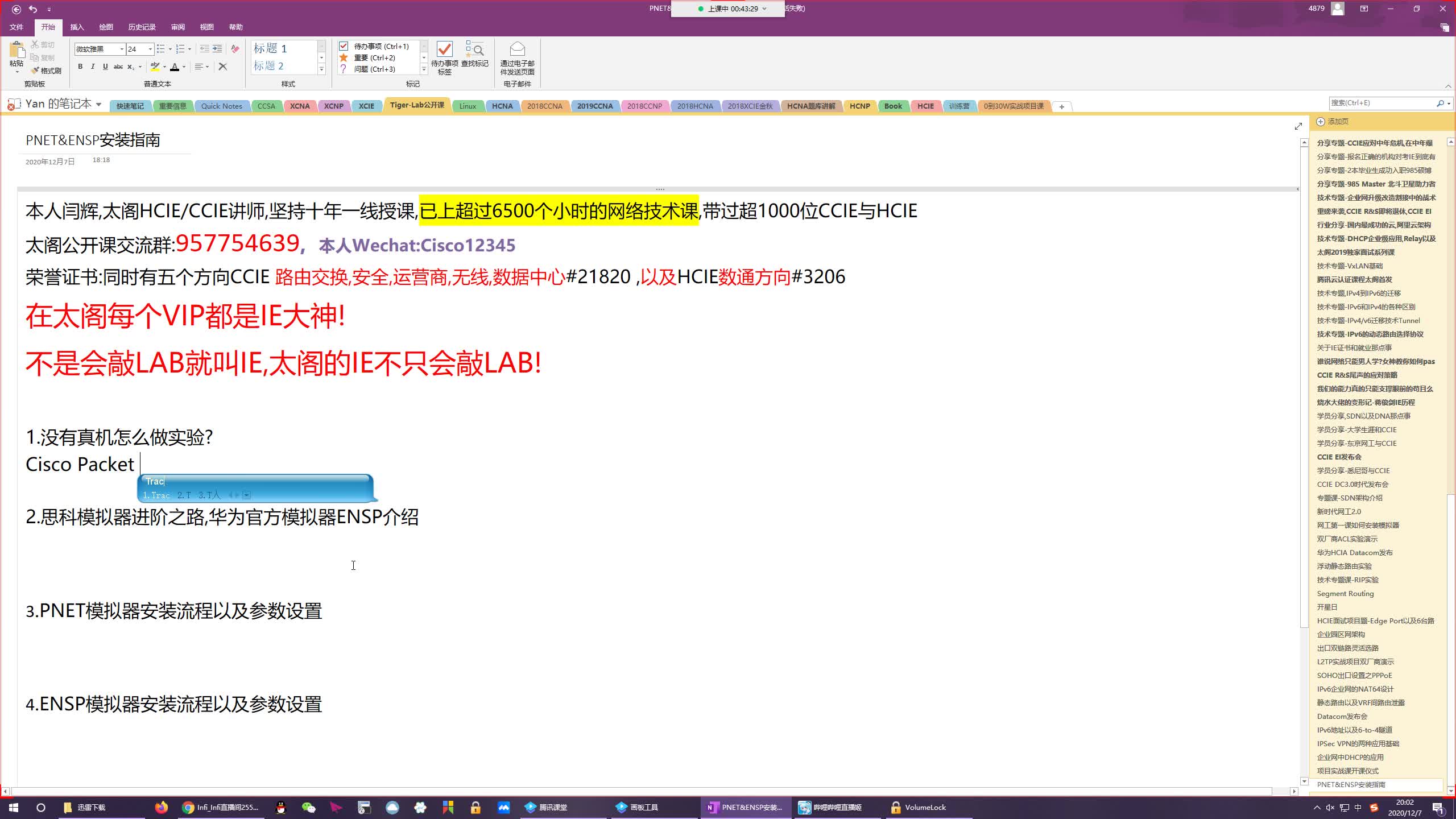This screenshot has width=1456, height=819.
Task: Apply bold formatting with the B button
Action: 80,67
